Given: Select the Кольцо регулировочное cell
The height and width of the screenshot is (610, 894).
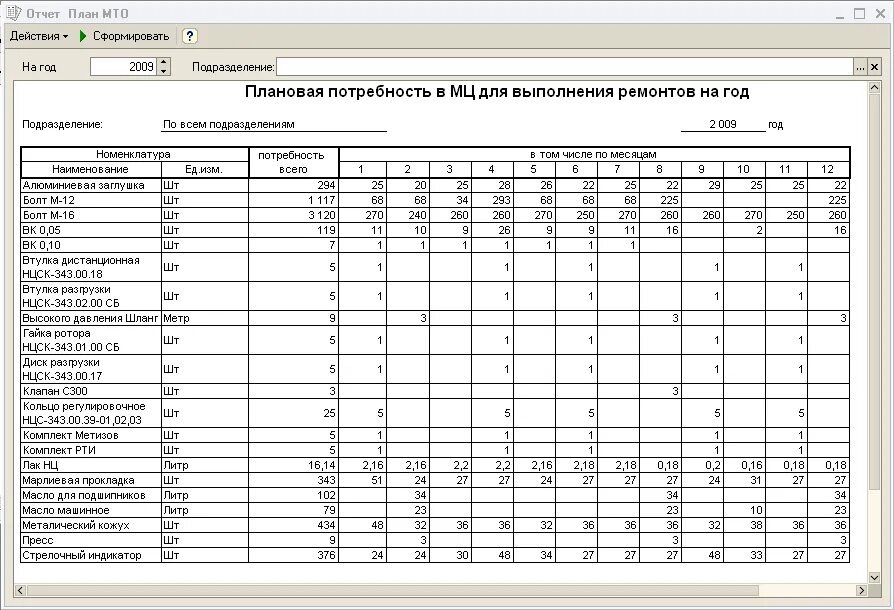Looking at the screenshot, I should (91, 413).
